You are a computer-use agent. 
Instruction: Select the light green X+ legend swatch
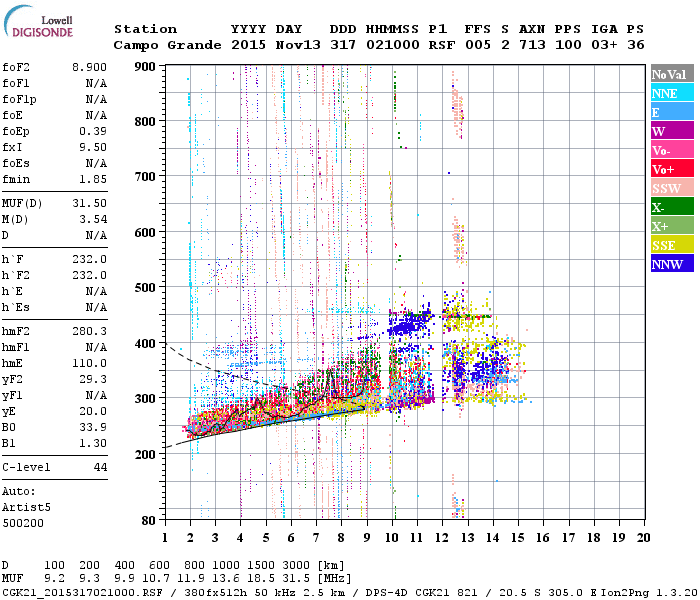click(672, 226)
